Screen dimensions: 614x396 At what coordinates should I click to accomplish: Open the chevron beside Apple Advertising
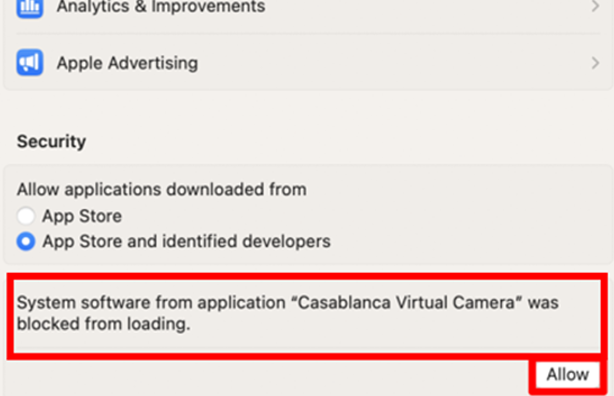(595, 63)
